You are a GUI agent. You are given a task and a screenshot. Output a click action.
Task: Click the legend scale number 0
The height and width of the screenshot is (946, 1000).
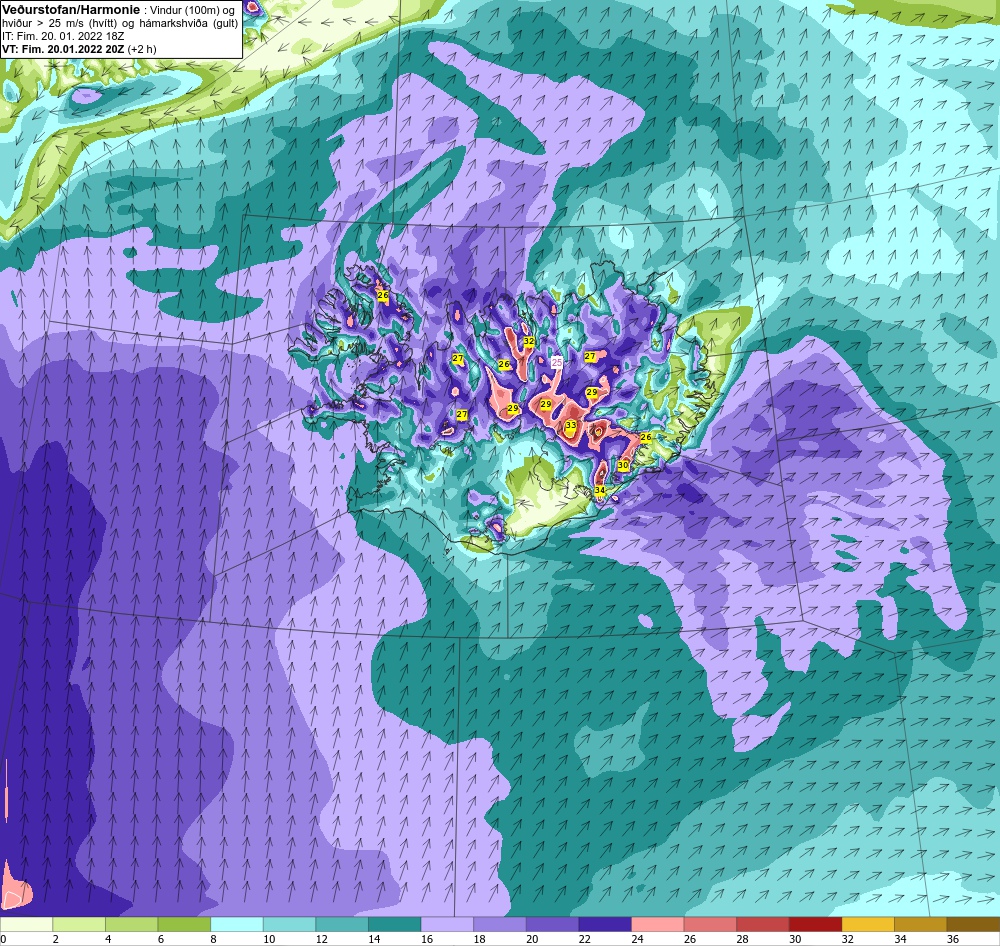(3, 939)
